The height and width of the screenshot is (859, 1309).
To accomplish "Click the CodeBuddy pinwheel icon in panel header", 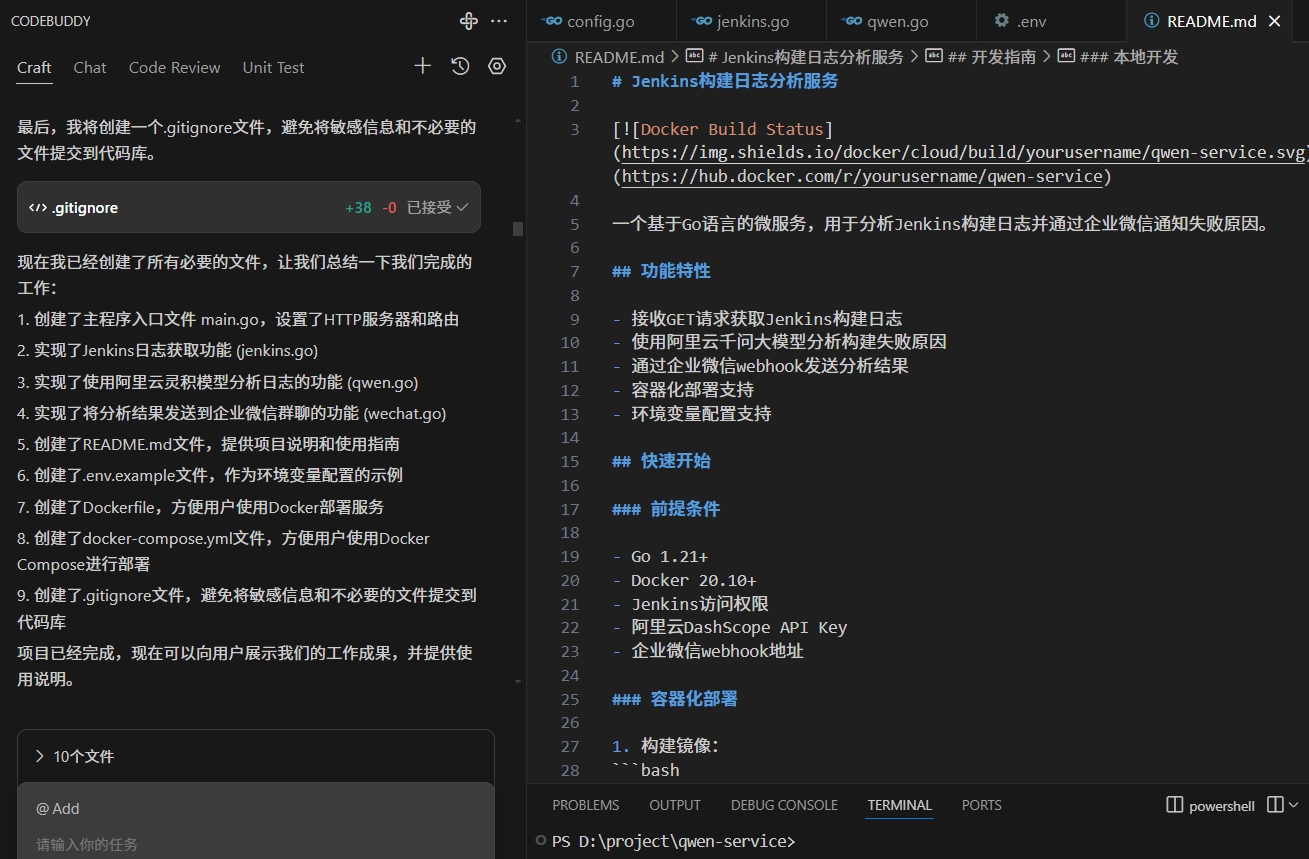I will [468, 21].
